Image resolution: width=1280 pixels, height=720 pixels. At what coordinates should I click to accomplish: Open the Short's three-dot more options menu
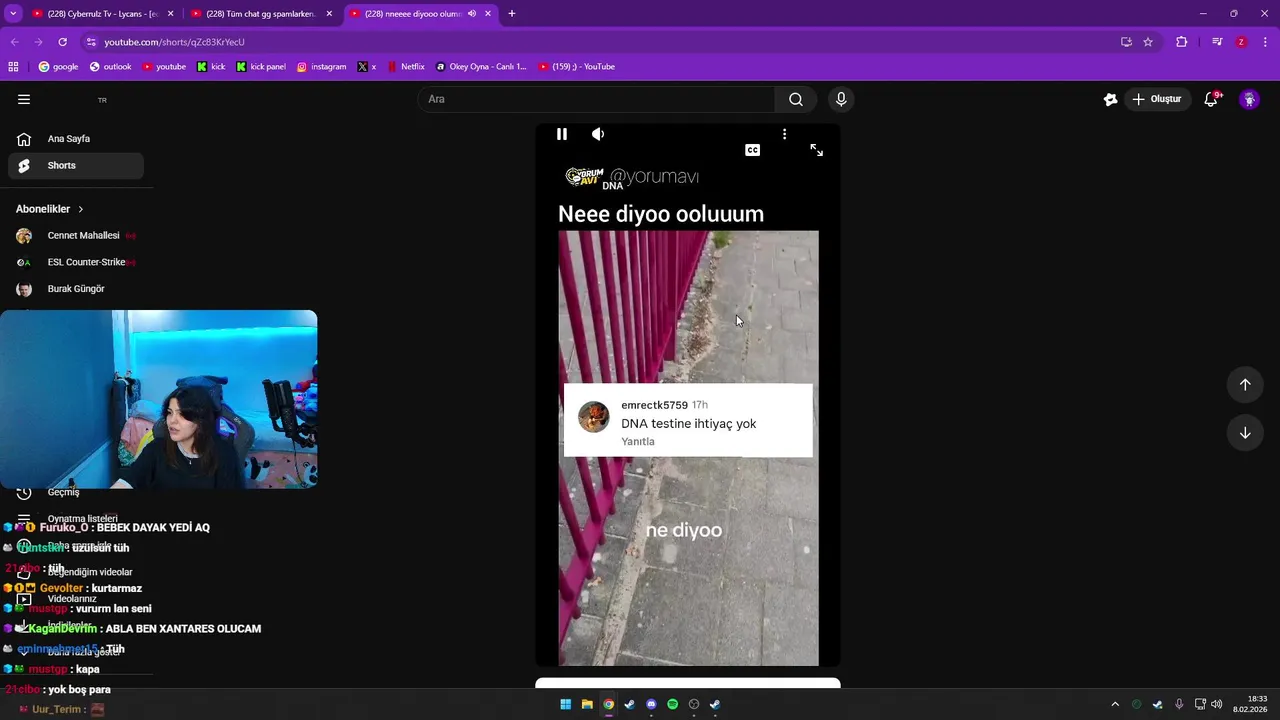point(784,134)
